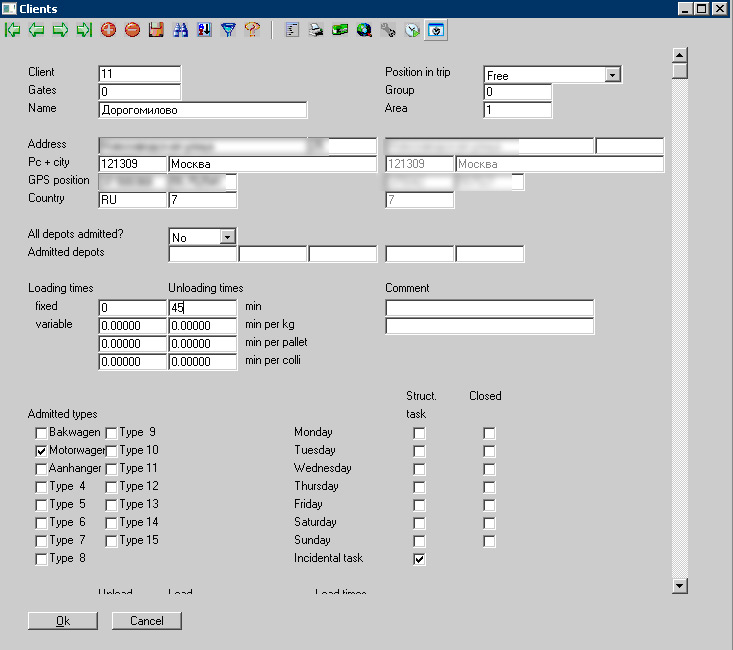This screenshot has width=733, height=650.
Task: Save the record with floppy disk icon
Action: coord(156,30)
